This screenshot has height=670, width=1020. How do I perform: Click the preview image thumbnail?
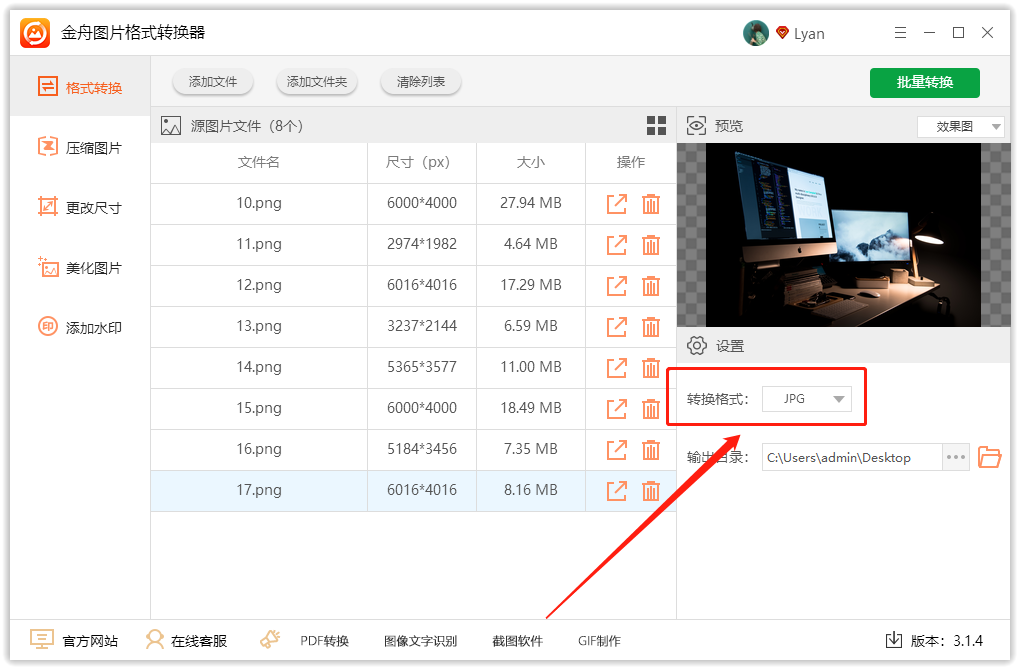click(843, 235)
